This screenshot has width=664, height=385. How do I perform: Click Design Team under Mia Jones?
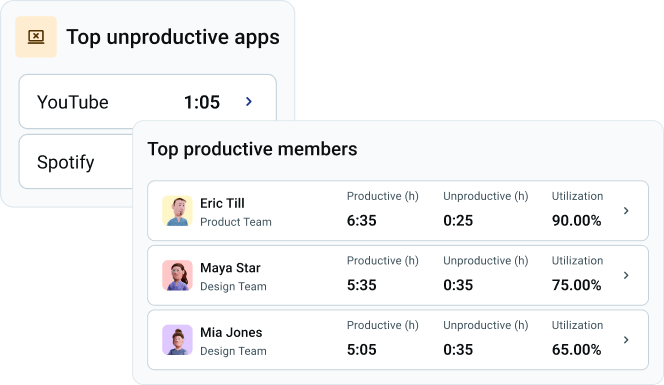[233, 351]
